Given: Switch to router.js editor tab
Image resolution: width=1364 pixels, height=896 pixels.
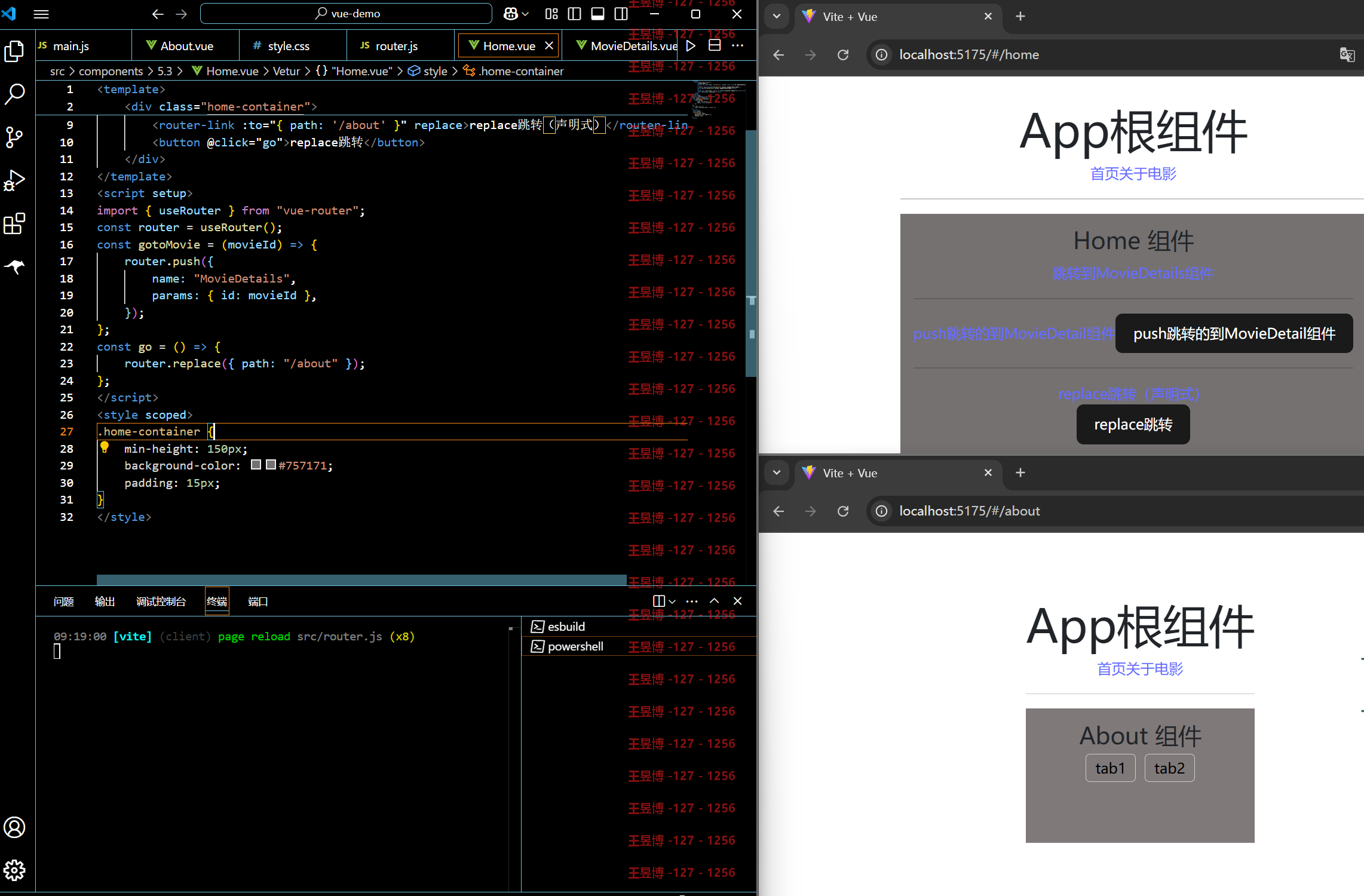Looking at the screenshot, I should coord(400,45).
